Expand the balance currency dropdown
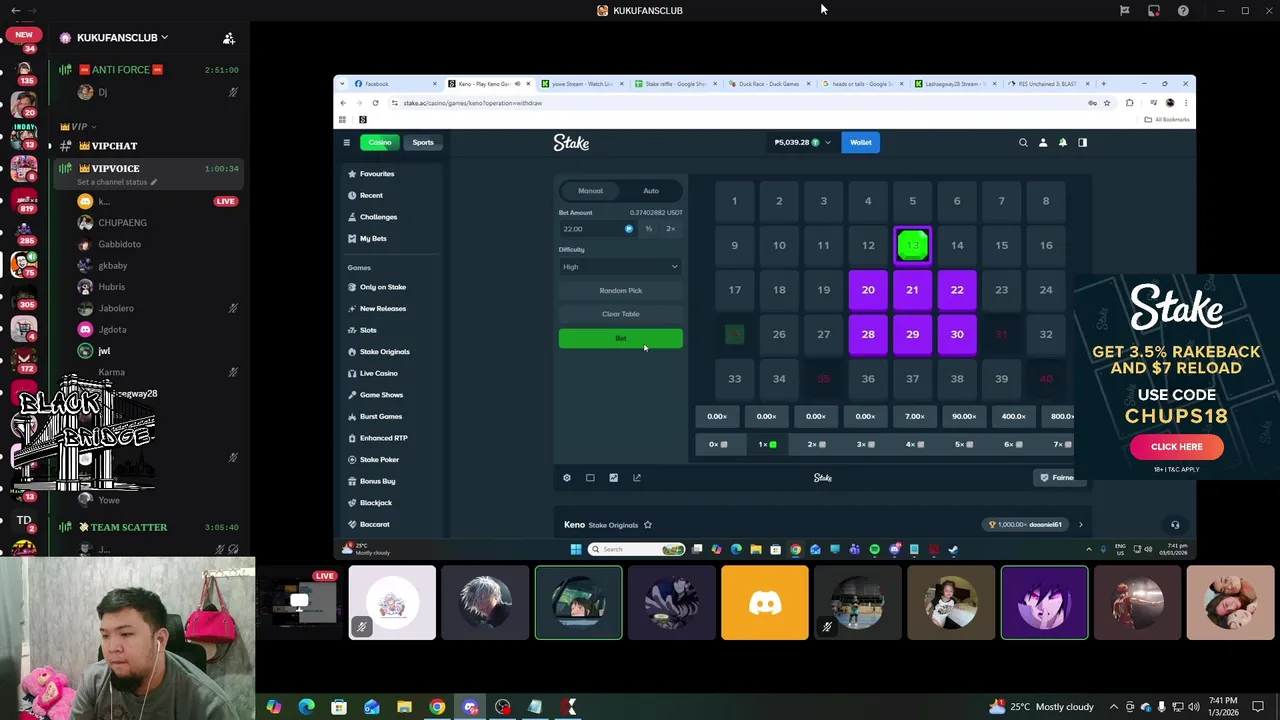The width and height of the screenshot is (1280, 720). coord(827,143)
